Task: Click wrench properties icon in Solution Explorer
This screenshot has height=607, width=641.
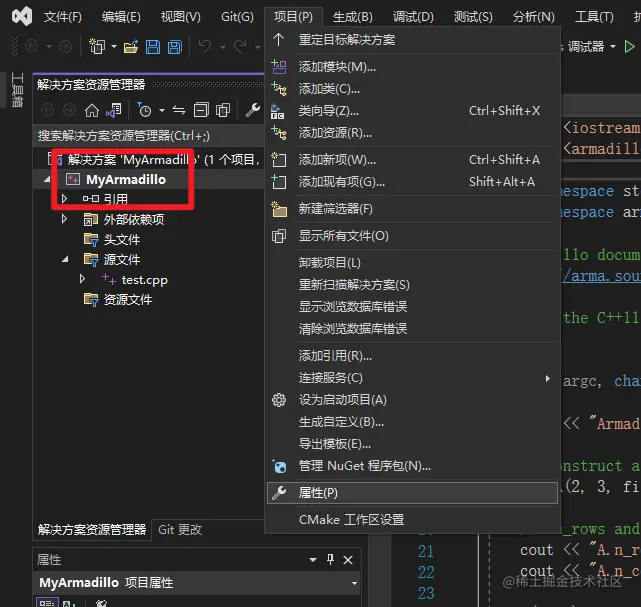Action: pyautogui.click(x=253, y=110)
